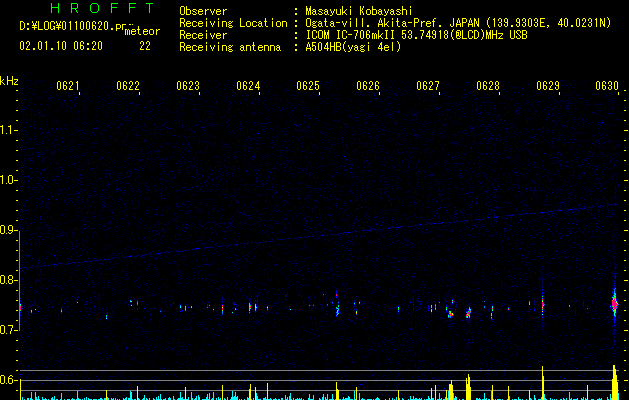Click the HROFFT program title
The image size is (629, 400).
102,8
